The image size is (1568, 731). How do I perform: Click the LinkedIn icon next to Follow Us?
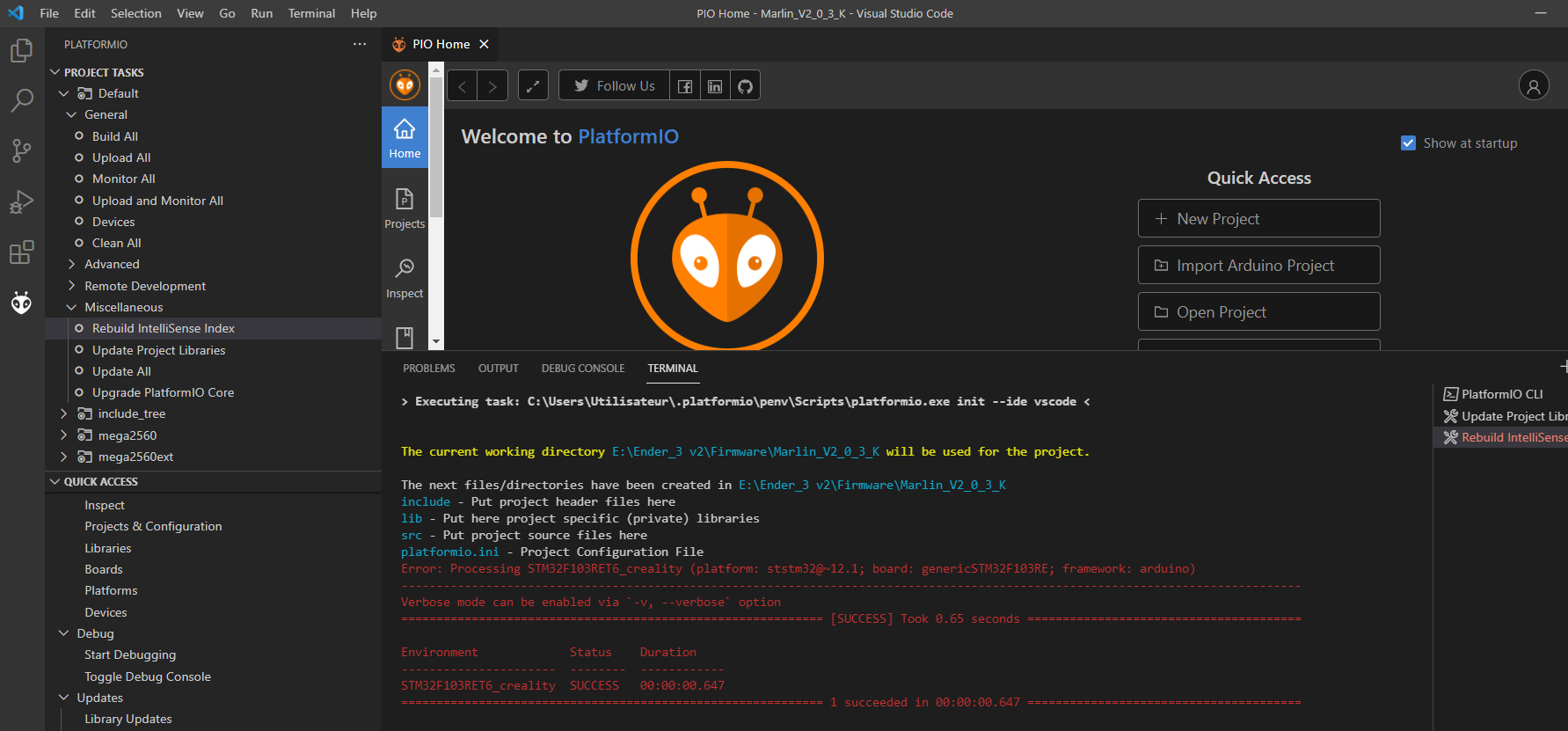pyautogui.click(x=715, y=86)
